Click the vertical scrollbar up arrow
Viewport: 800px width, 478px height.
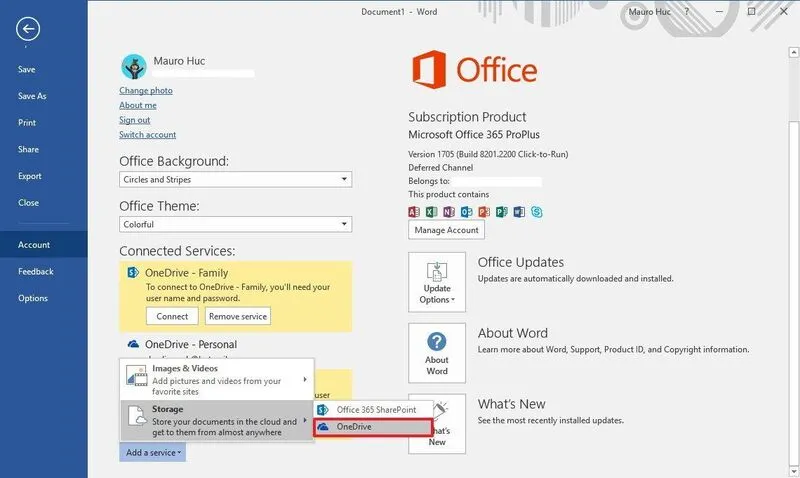coord(794,52)
